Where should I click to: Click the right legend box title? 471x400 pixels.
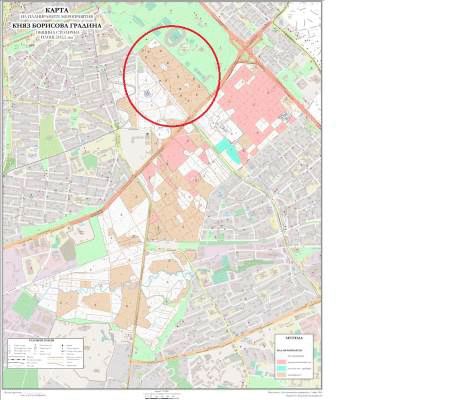[294, 338]
